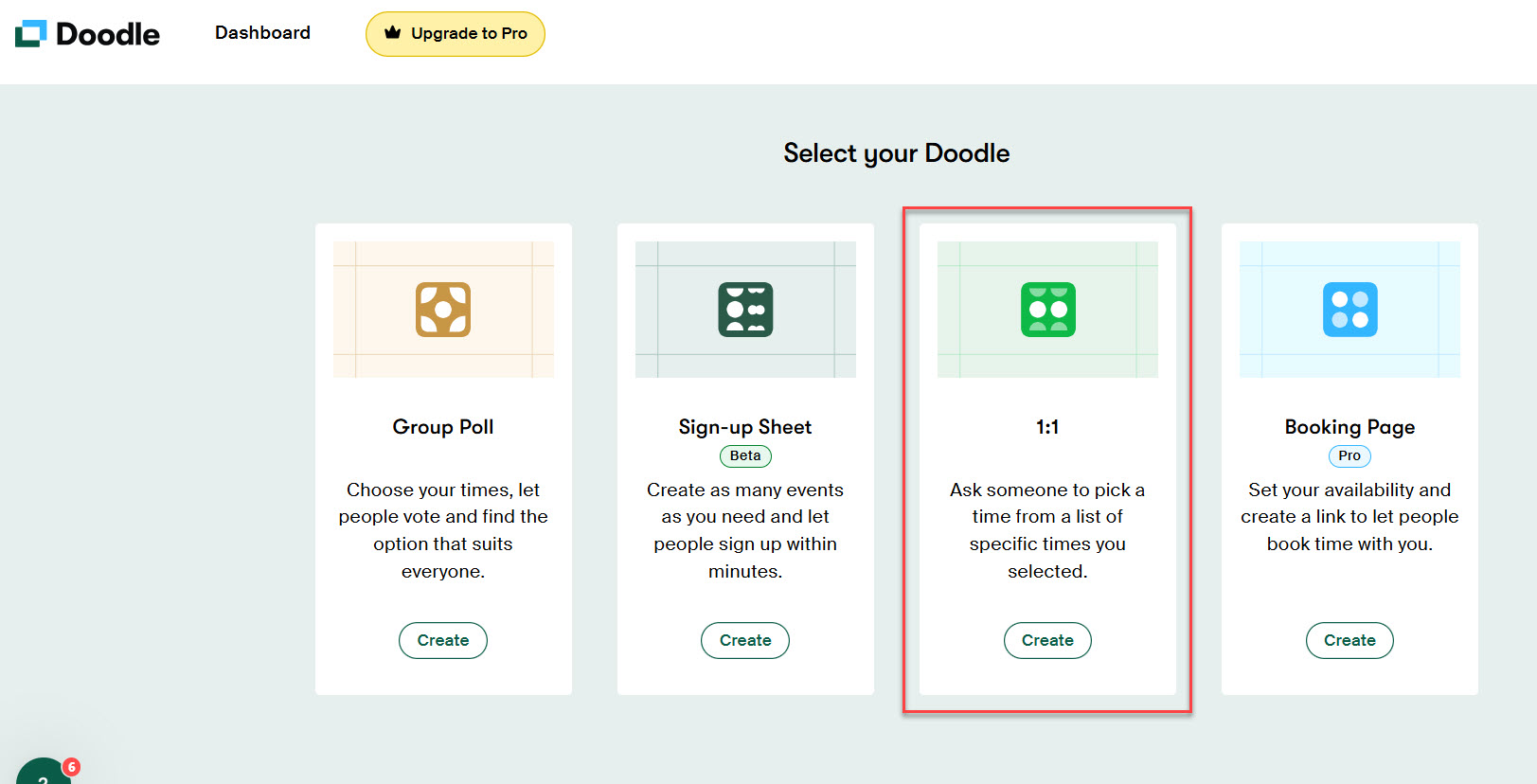Select the Group Poll orange icon
The image size is (1537, 784).
(x=443, y=310)
